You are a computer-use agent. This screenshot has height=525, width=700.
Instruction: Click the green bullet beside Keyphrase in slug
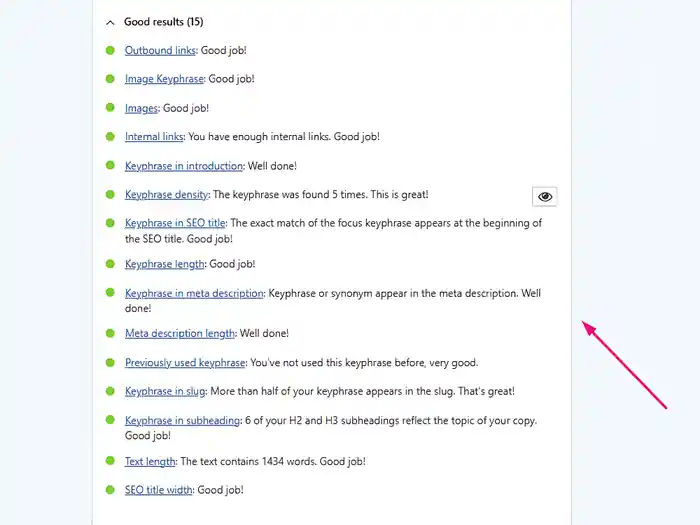[110, 391]
